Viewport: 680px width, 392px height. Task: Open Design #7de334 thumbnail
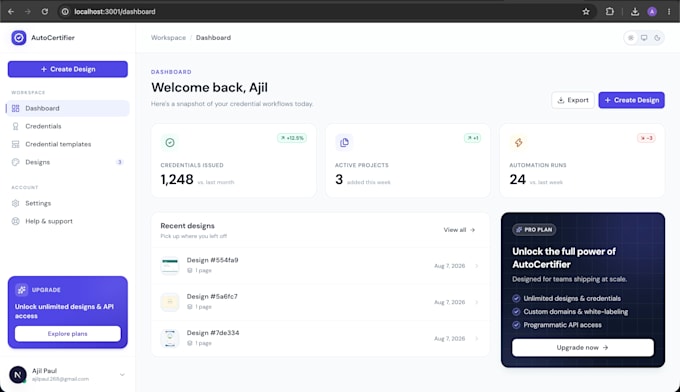pos(170,338)
